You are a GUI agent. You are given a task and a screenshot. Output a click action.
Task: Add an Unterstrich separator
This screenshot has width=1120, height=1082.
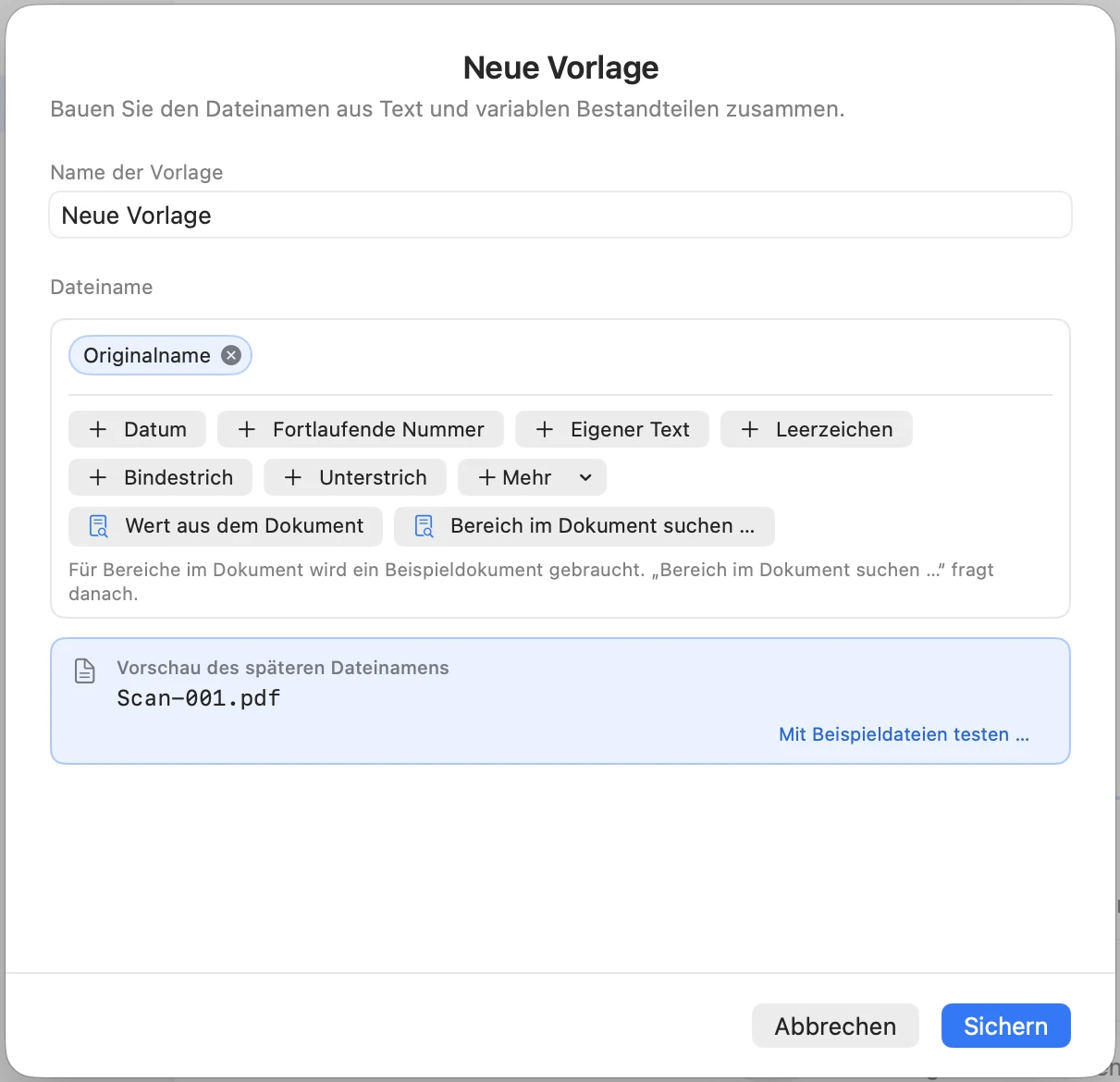point(355,477)
